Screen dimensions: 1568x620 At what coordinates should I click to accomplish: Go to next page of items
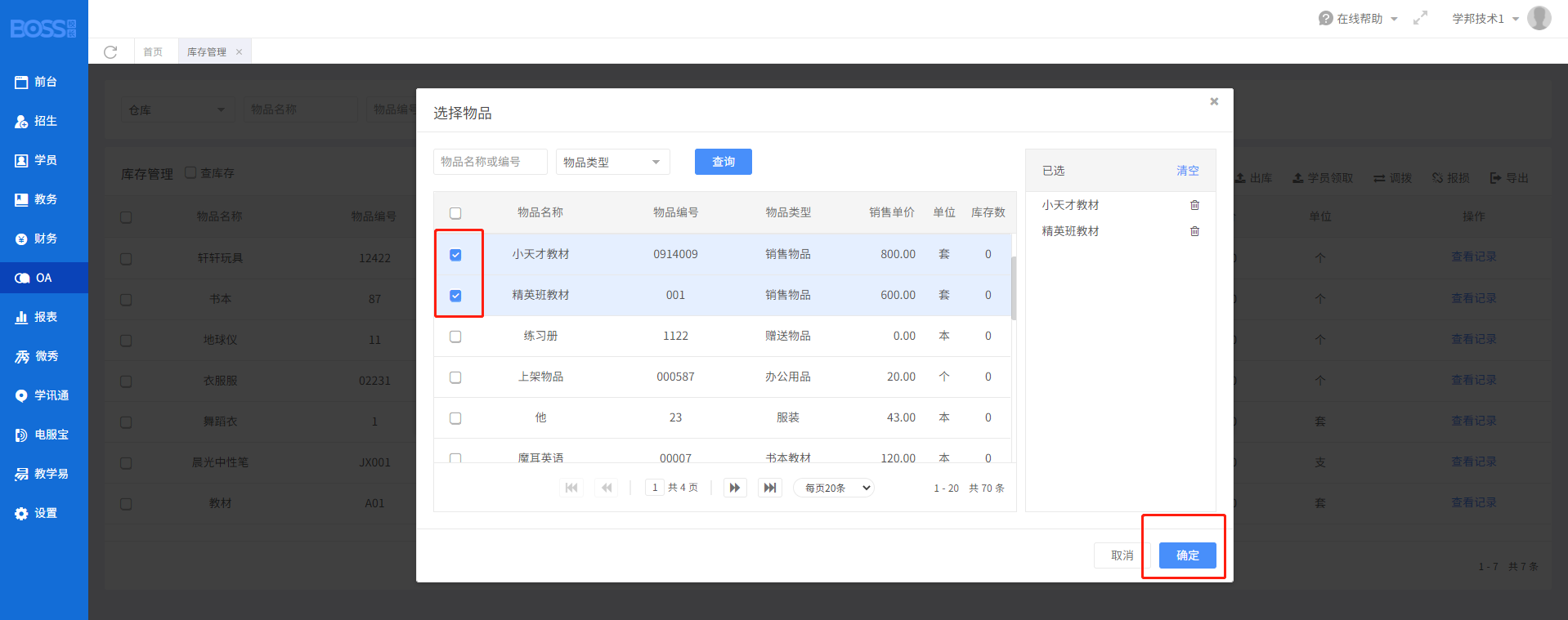click(735, 488)
